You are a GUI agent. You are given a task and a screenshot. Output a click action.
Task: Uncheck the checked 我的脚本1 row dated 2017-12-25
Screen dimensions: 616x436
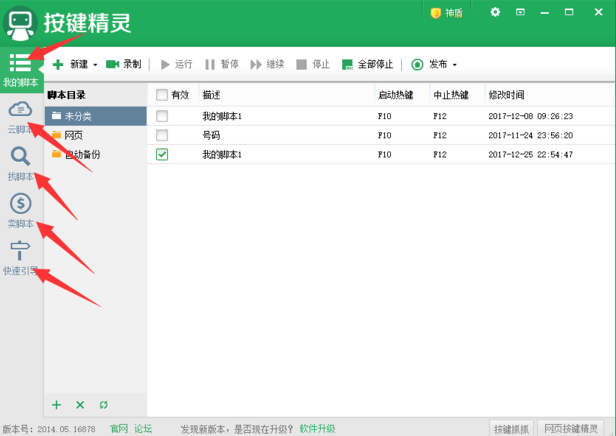pyautogui.click(x=162, y=154)
